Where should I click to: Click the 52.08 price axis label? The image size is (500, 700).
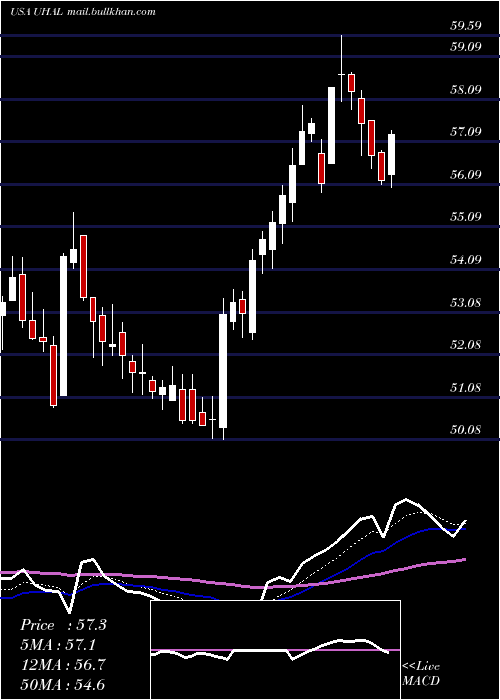[x=466, y=345]
